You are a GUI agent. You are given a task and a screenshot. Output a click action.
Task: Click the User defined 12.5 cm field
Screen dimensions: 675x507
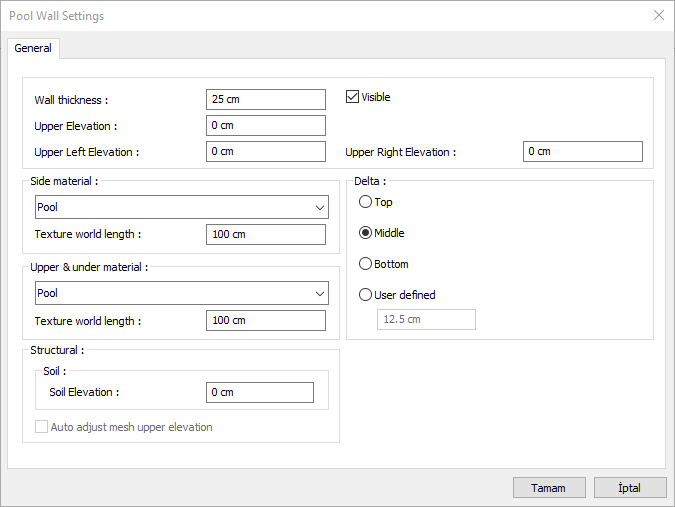coord(426,320)
